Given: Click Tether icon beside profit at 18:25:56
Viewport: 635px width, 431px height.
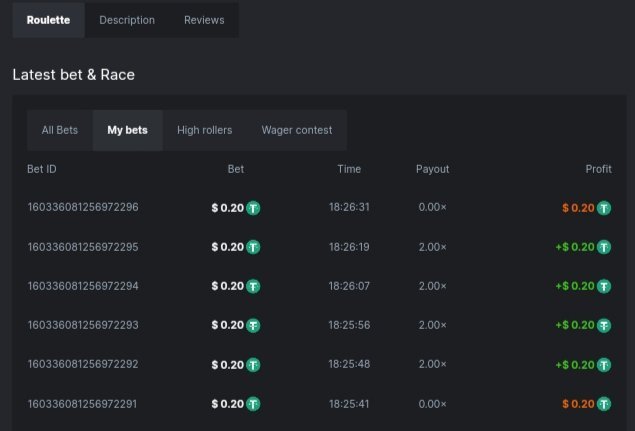Looking at the screenshot, I should point(604,325).
